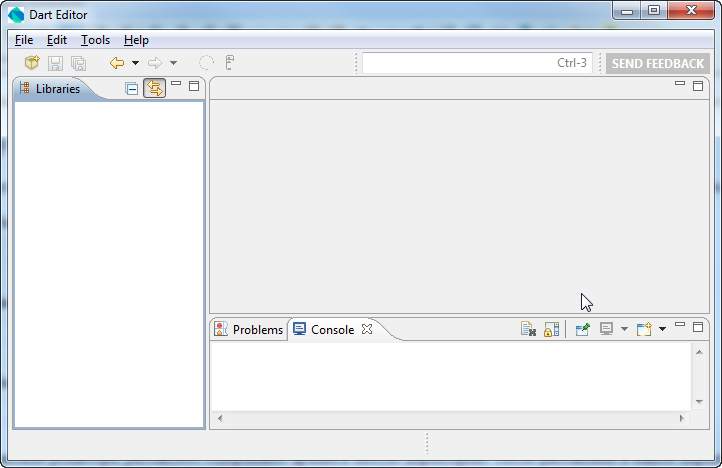
Task: Minimize the Dart Editor window
Action: tap(627, 11)
